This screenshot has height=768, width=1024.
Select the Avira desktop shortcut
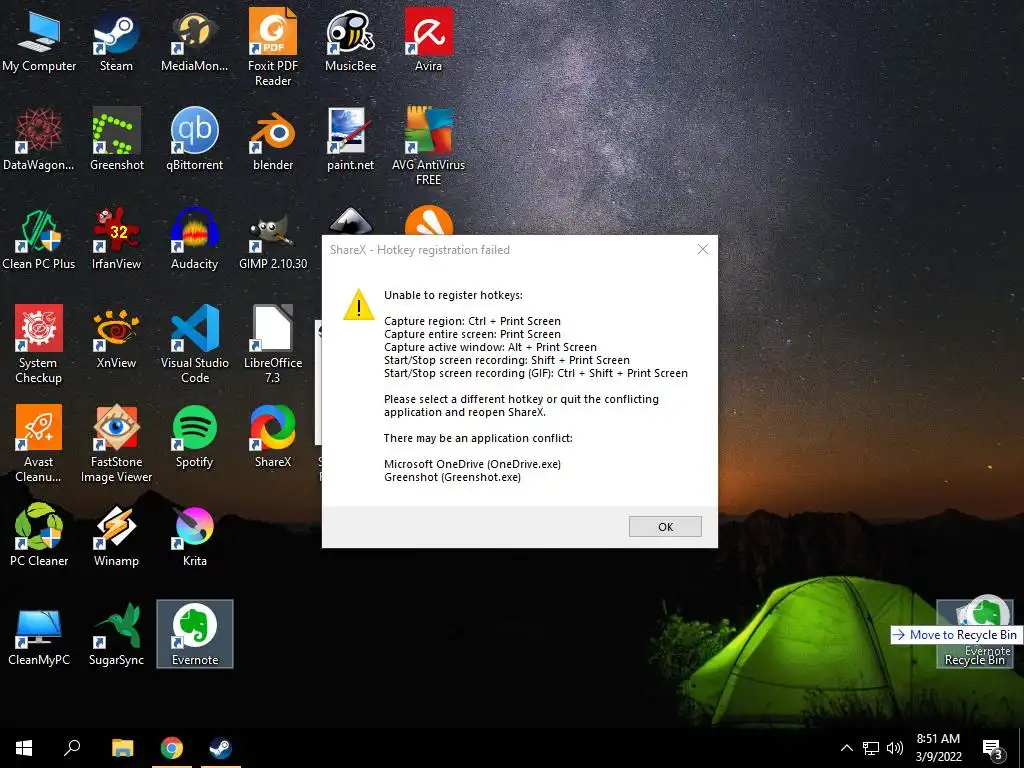[x=428, y=41]
